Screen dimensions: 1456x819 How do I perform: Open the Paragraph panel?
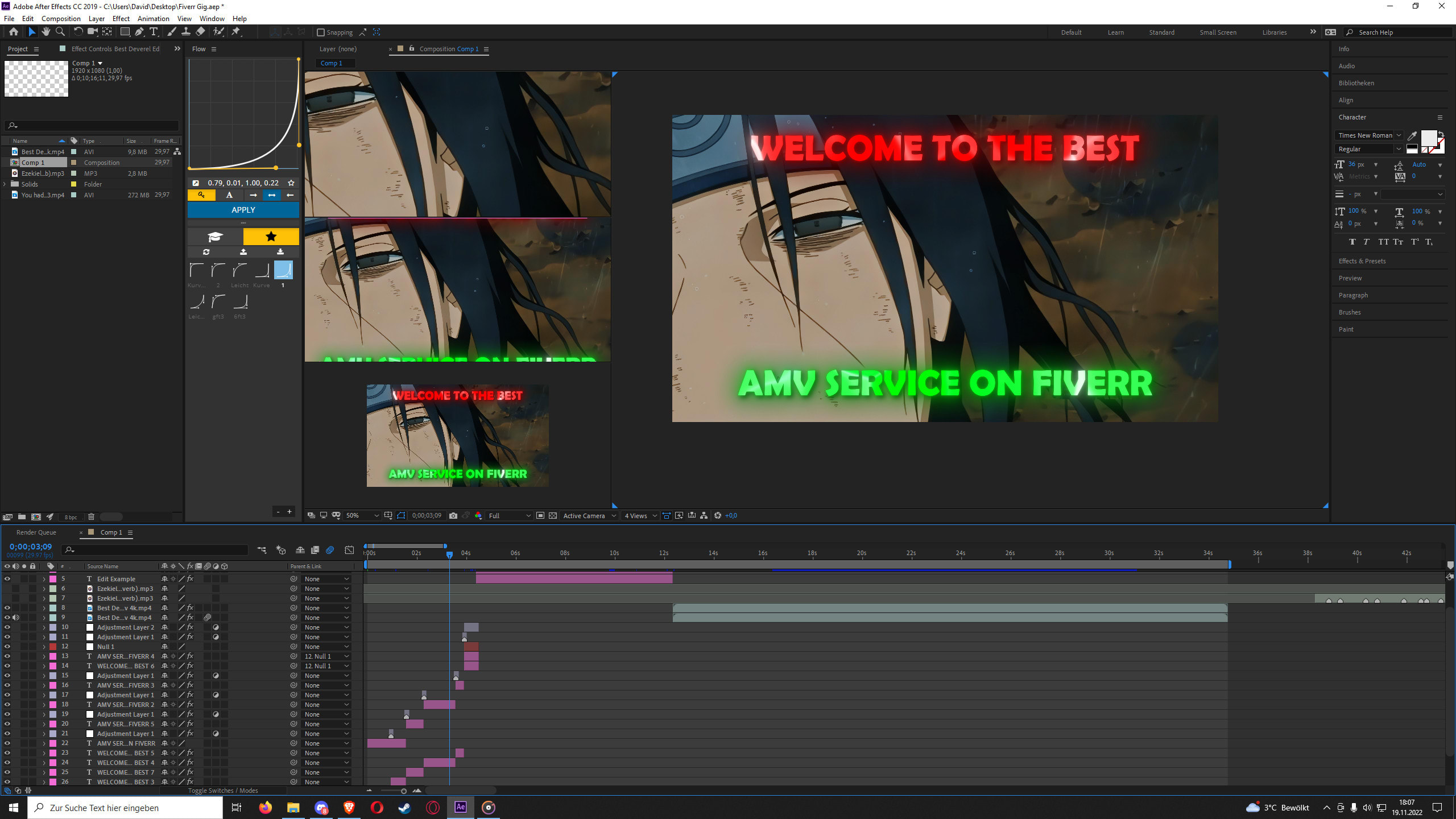click(x=1353, y=295)
